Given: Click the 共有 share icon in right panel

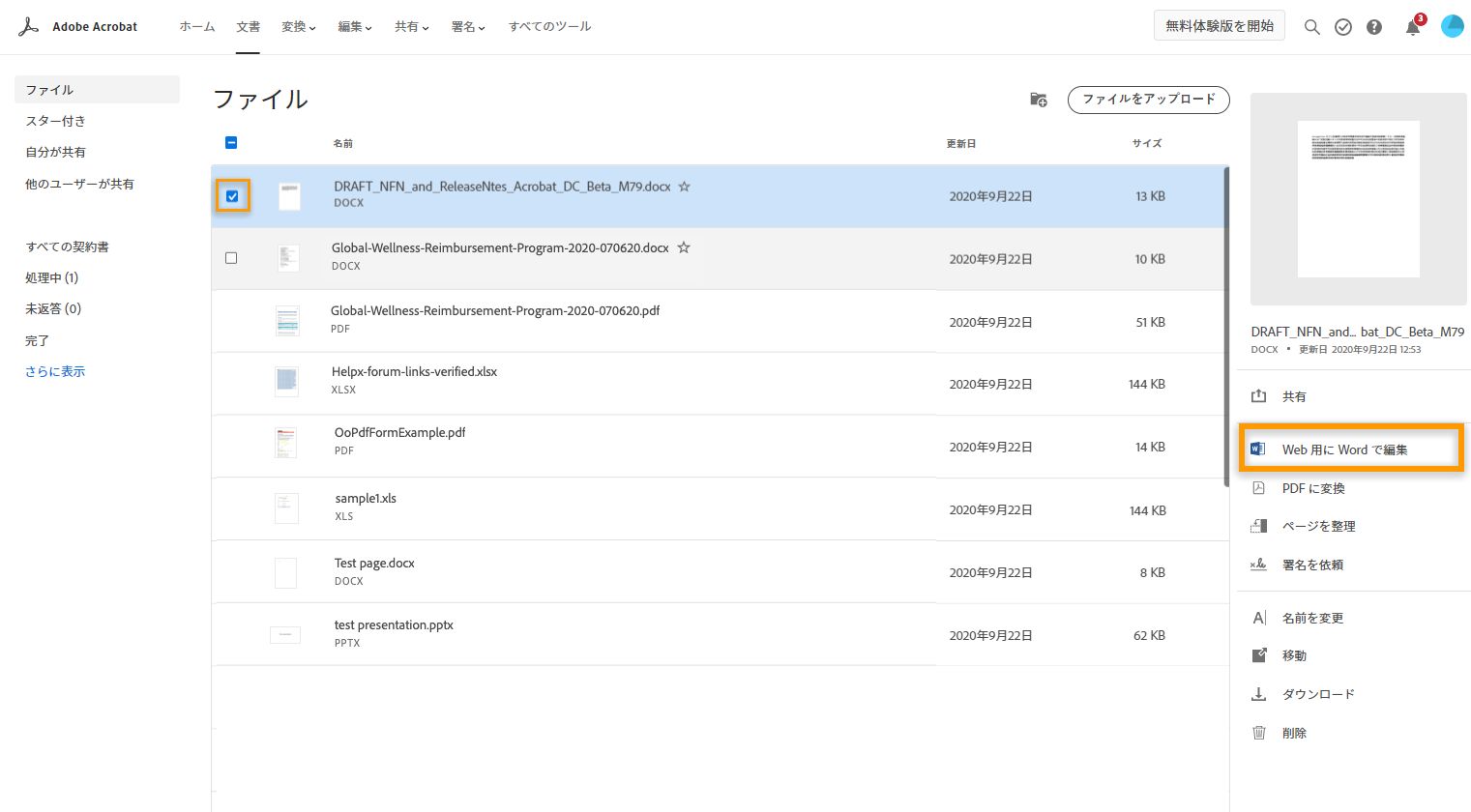Looking at the screenshot, I should click(1259, 396).
